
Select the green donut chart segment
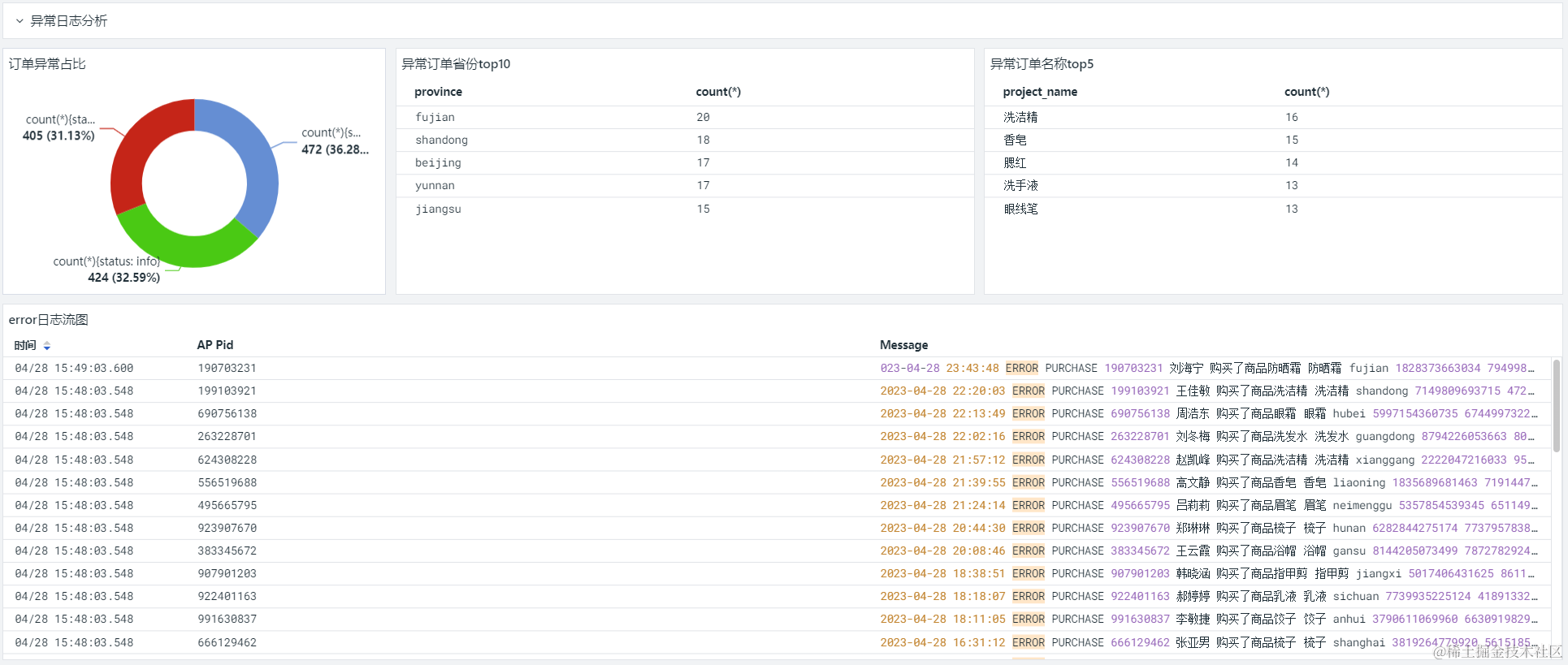tap(185, 247)
